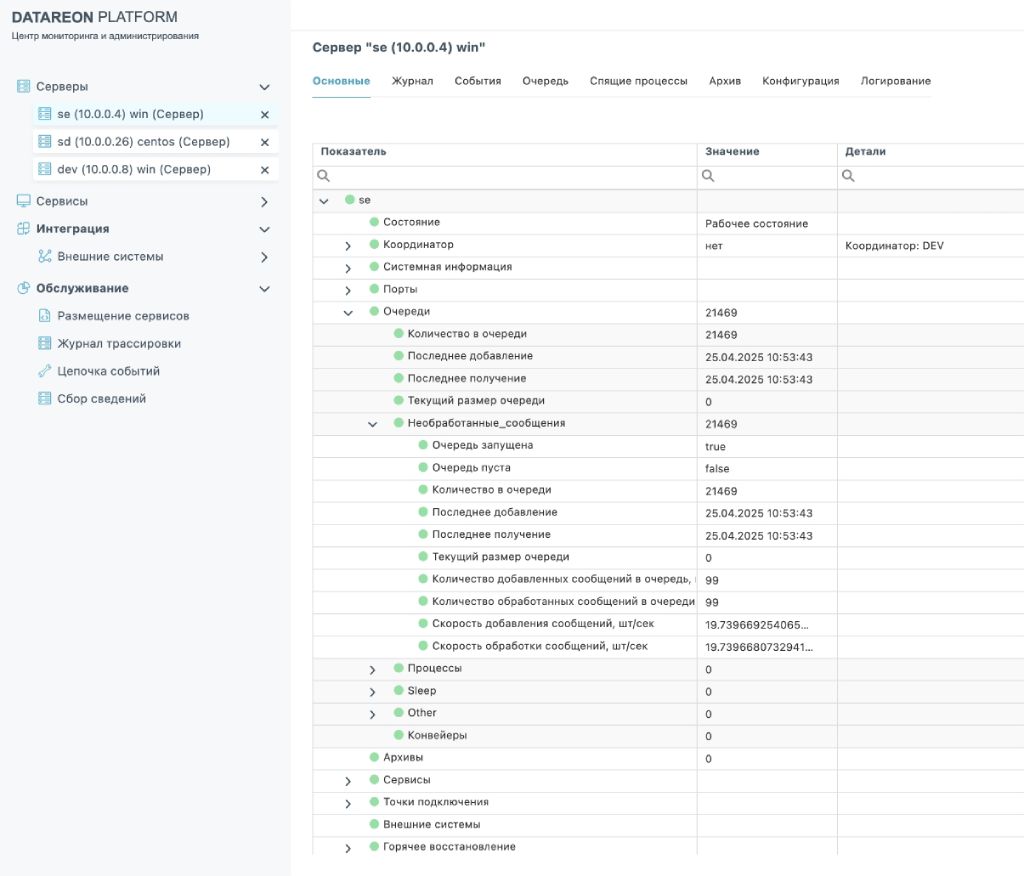The width and height of the screenshot is (1024, 876).
Task: Expand the Other tree row
Action: 372,714
